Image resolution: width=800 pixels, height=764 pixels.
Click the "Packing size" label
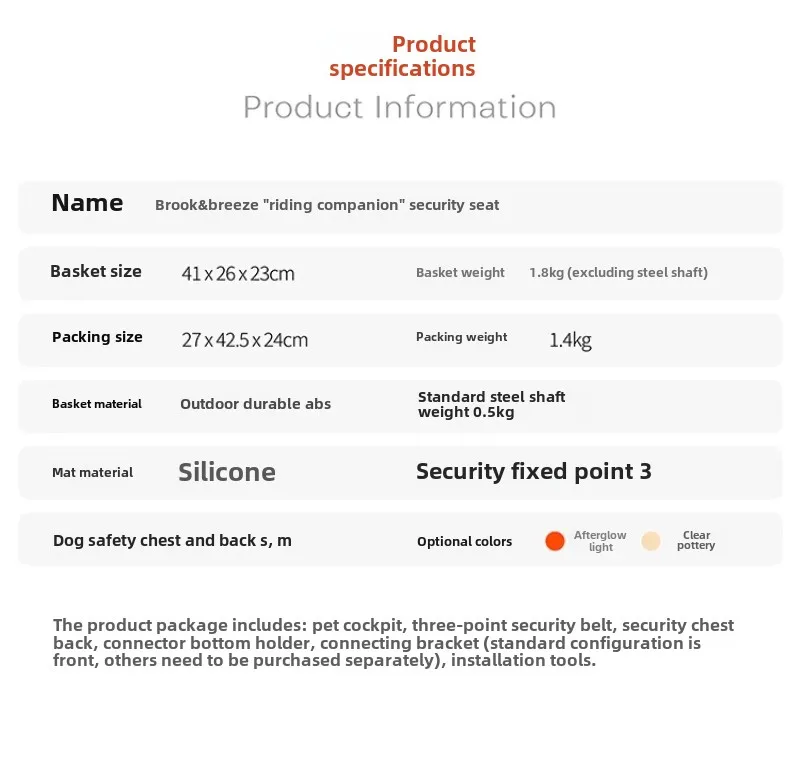point(97,337)
